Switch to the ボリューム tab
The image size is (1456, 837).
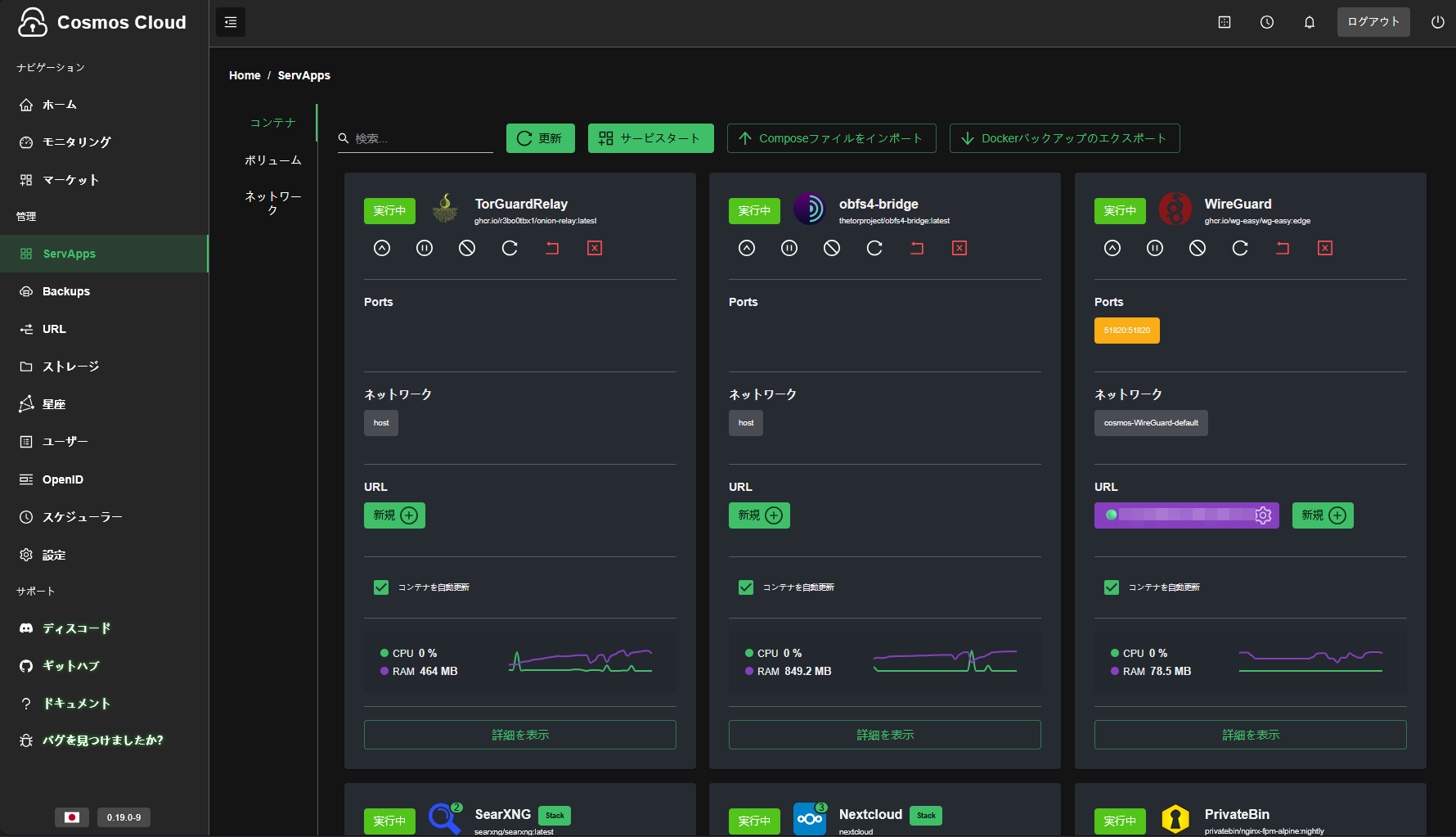[x=272, y=160]
